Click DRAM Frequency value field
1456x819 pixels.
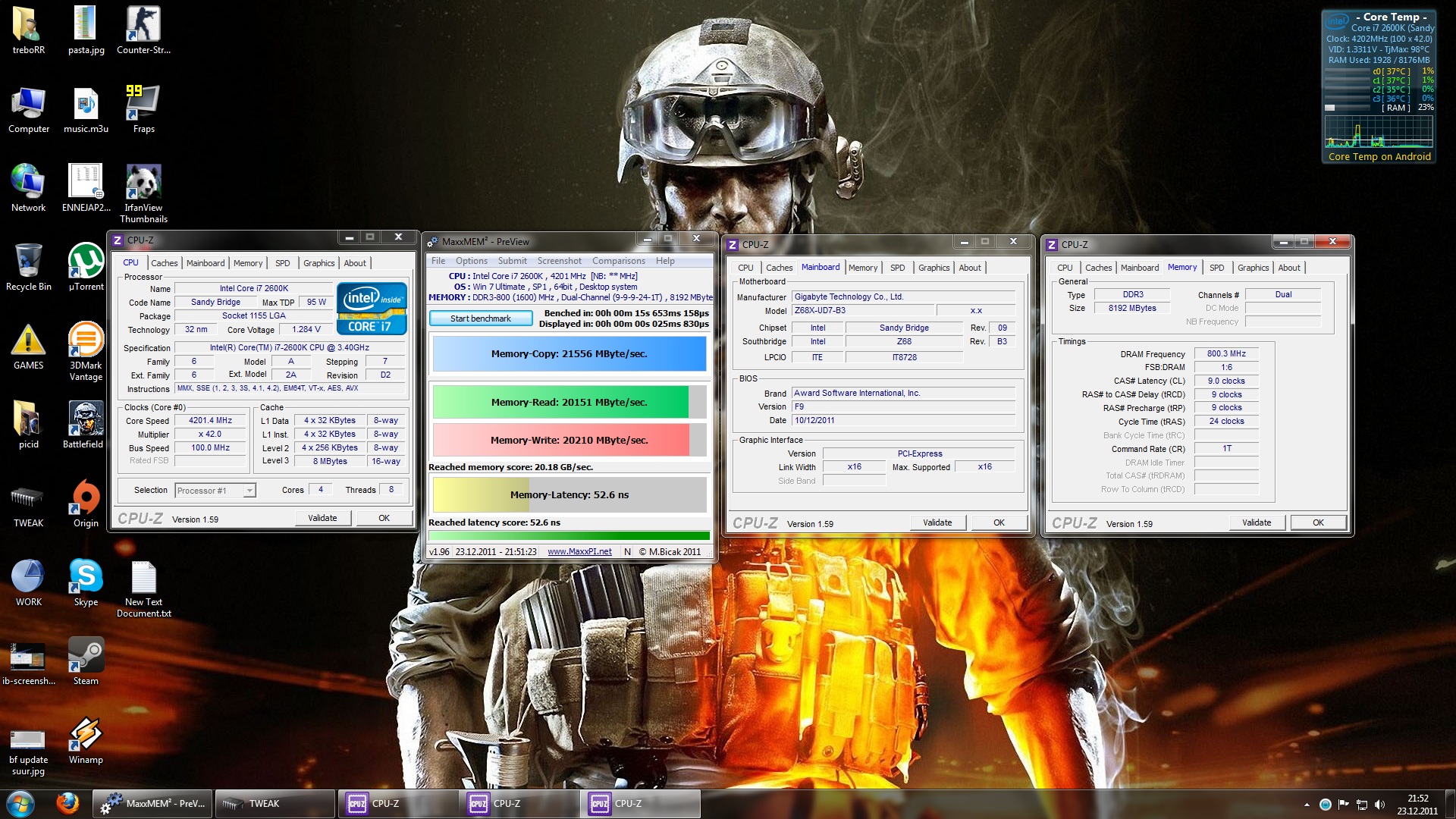(x=1226, y=354)
